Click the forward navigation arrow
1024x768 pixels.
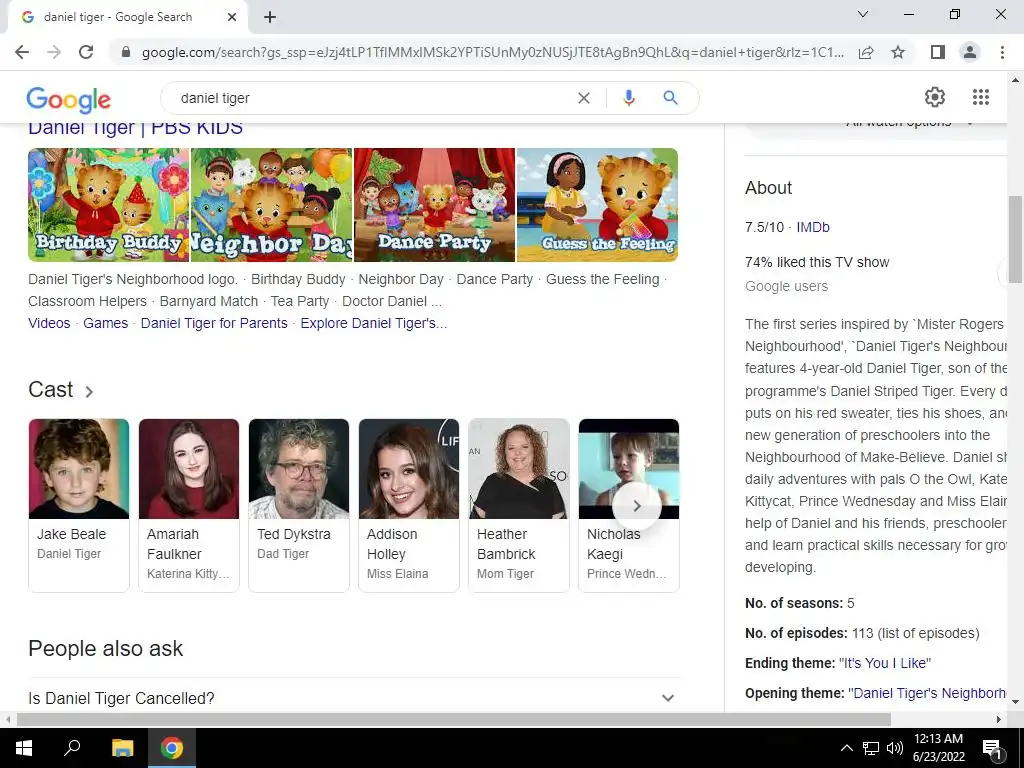pyautogui.click(x=54, y=52)
